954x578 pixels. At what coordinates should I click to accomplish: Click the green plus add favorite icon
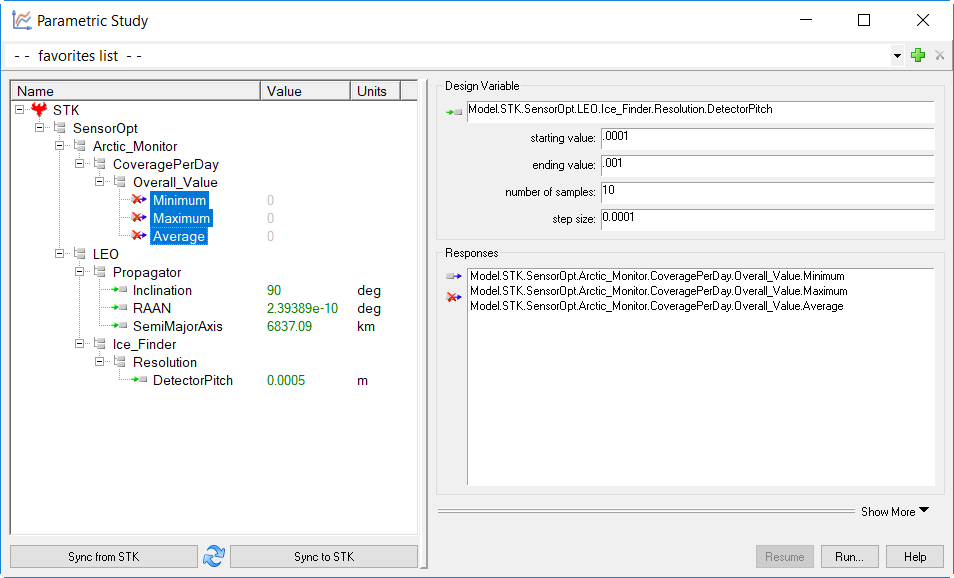click(x=918, y=56)
